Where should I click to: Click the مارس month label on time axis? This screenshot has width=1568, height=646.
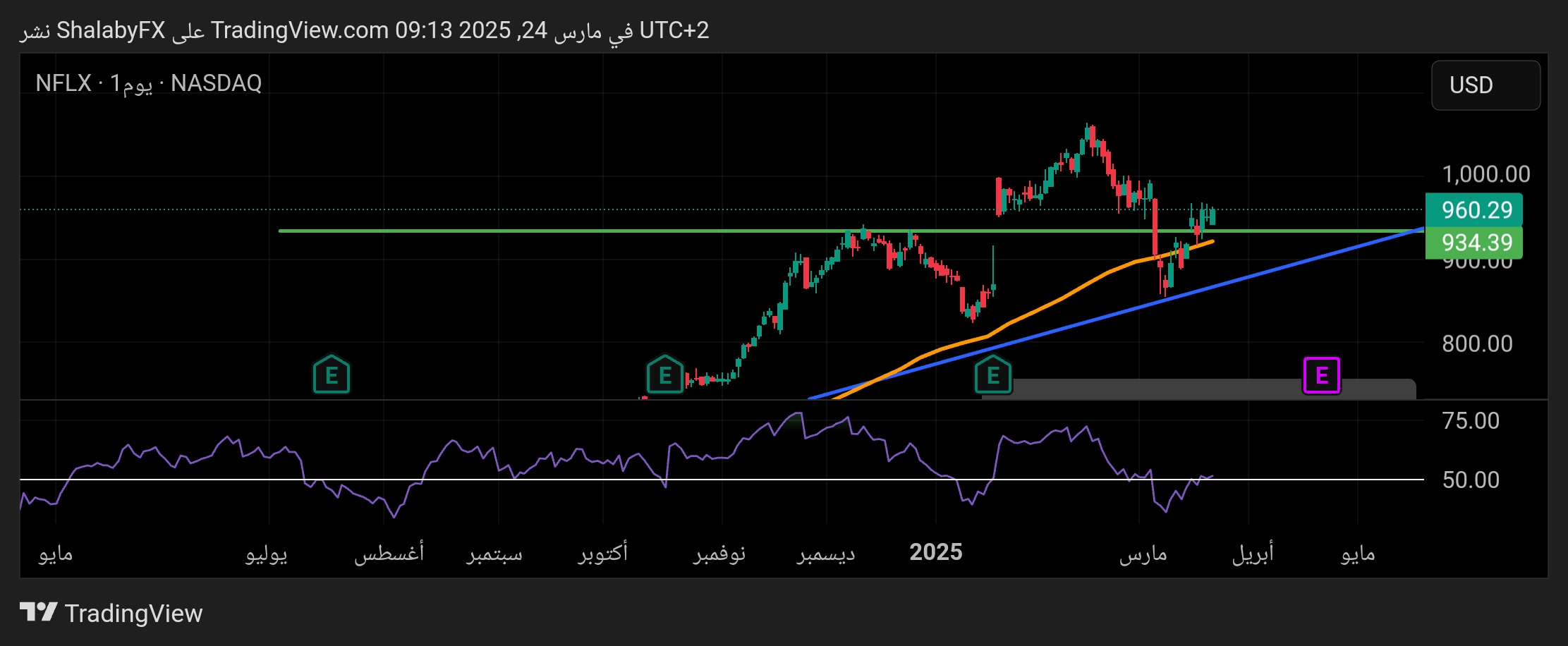pyautogui.click(x=1143, y=554)
